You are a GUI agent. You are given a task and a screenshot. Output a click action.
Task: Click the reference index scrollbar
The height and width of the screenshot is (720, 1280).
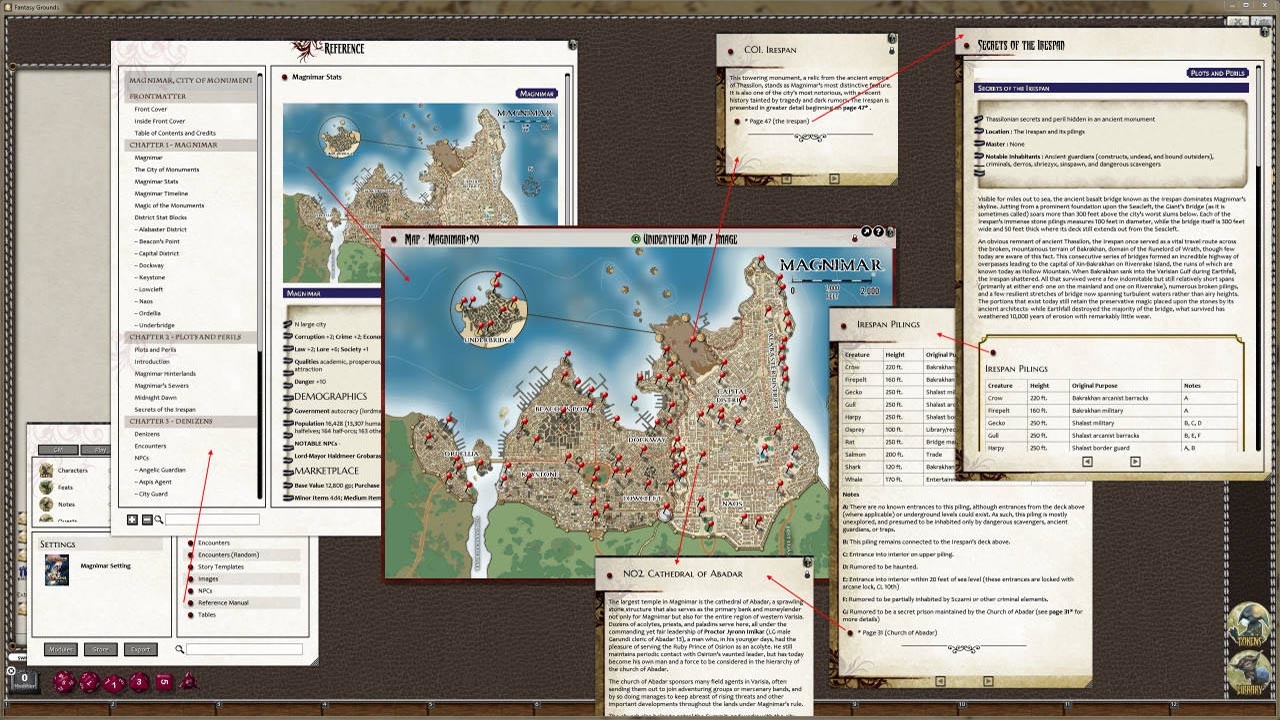click(x=260, y=300)
